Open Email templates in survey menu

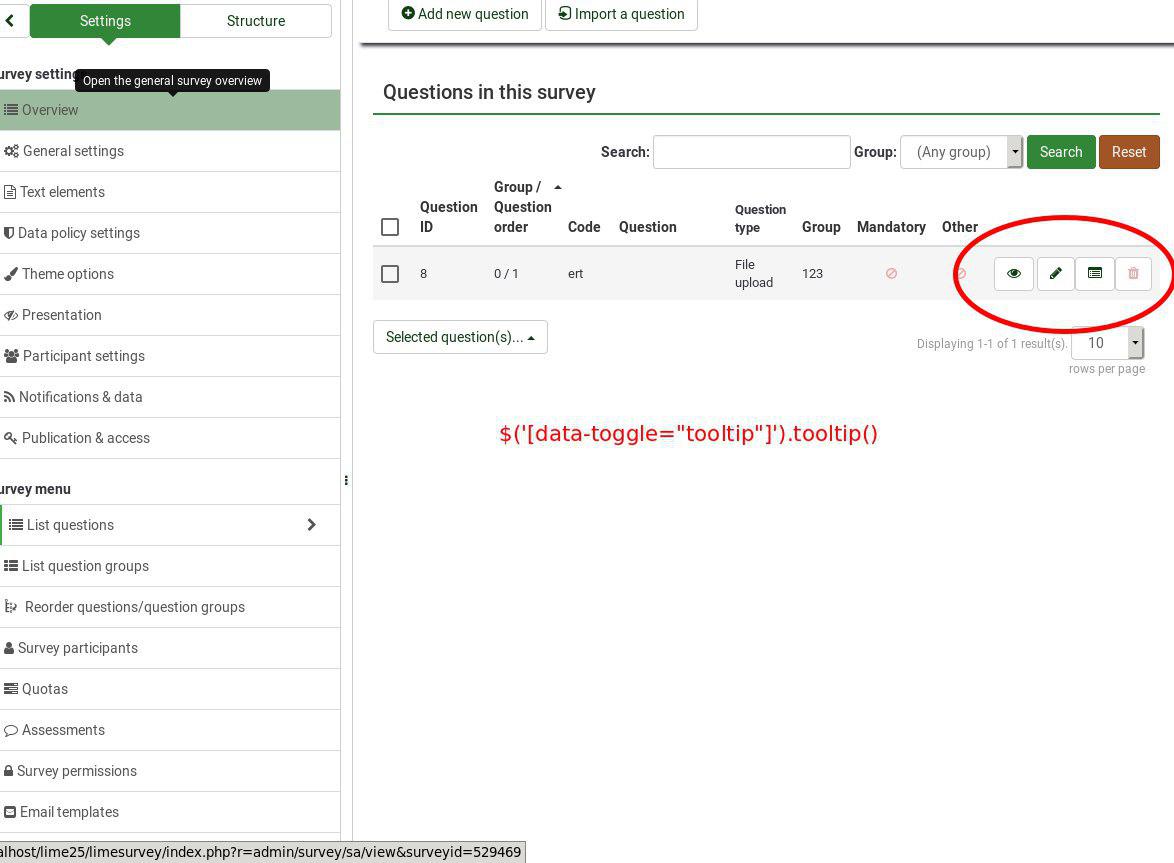(69, 812)
